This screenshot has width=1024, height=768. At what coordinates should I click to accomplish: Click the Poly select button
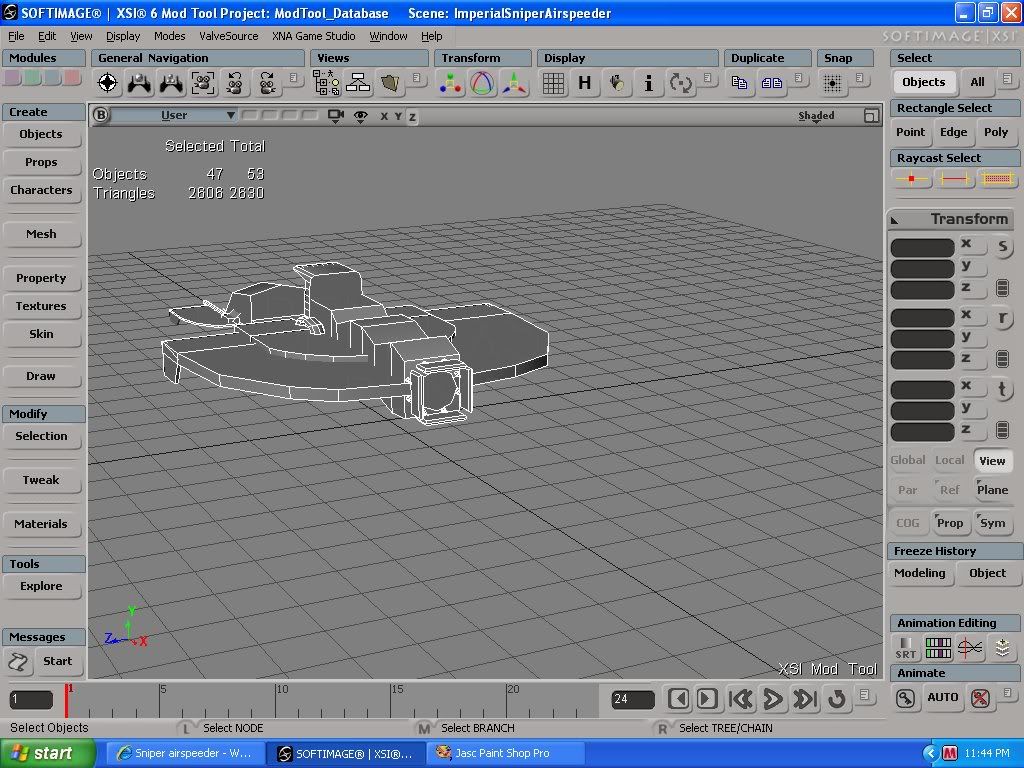click(996, 132)
